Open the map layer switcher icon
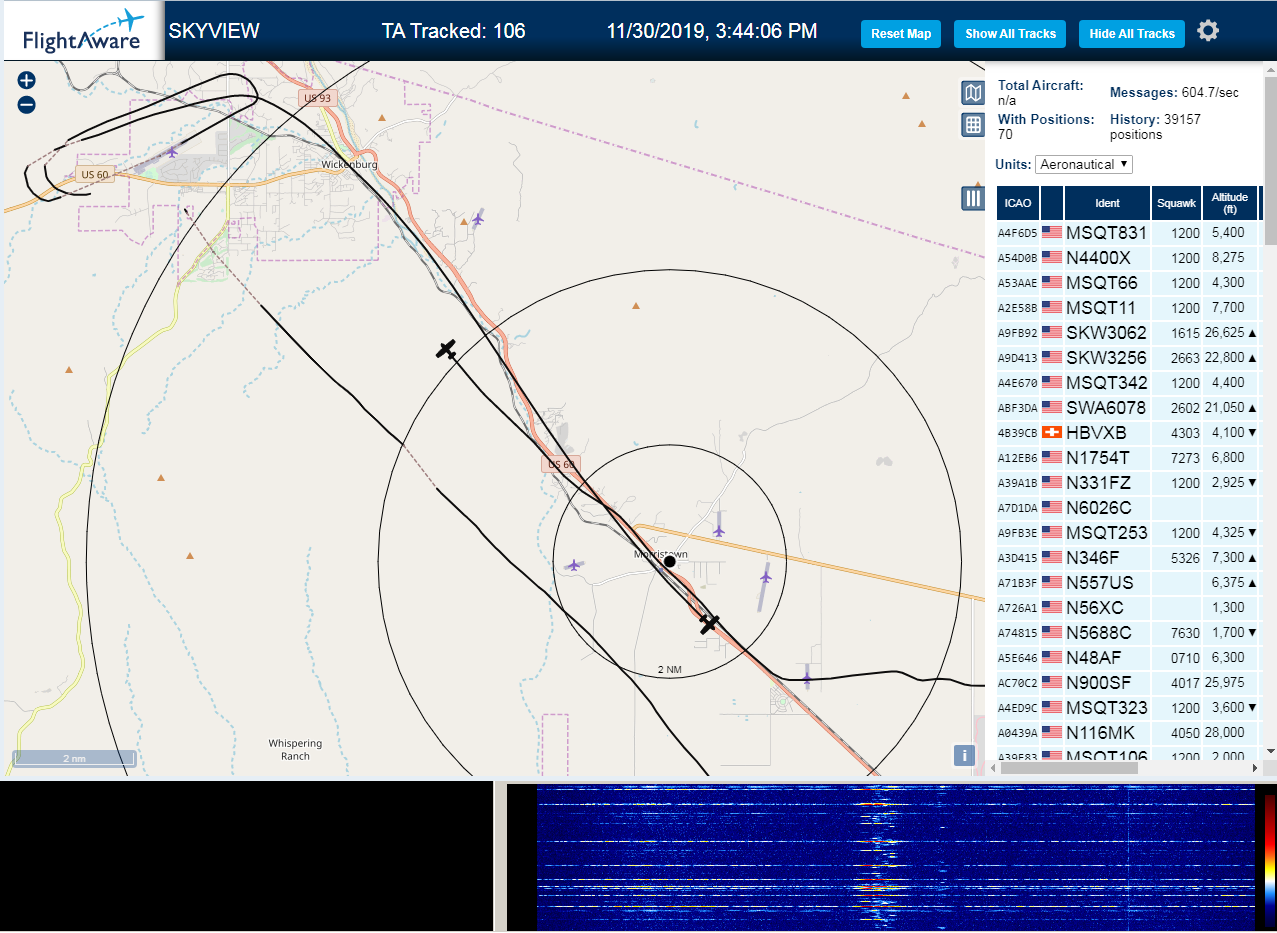Image resolution: width=1277 pixels, height=933 pixels. 973,93
